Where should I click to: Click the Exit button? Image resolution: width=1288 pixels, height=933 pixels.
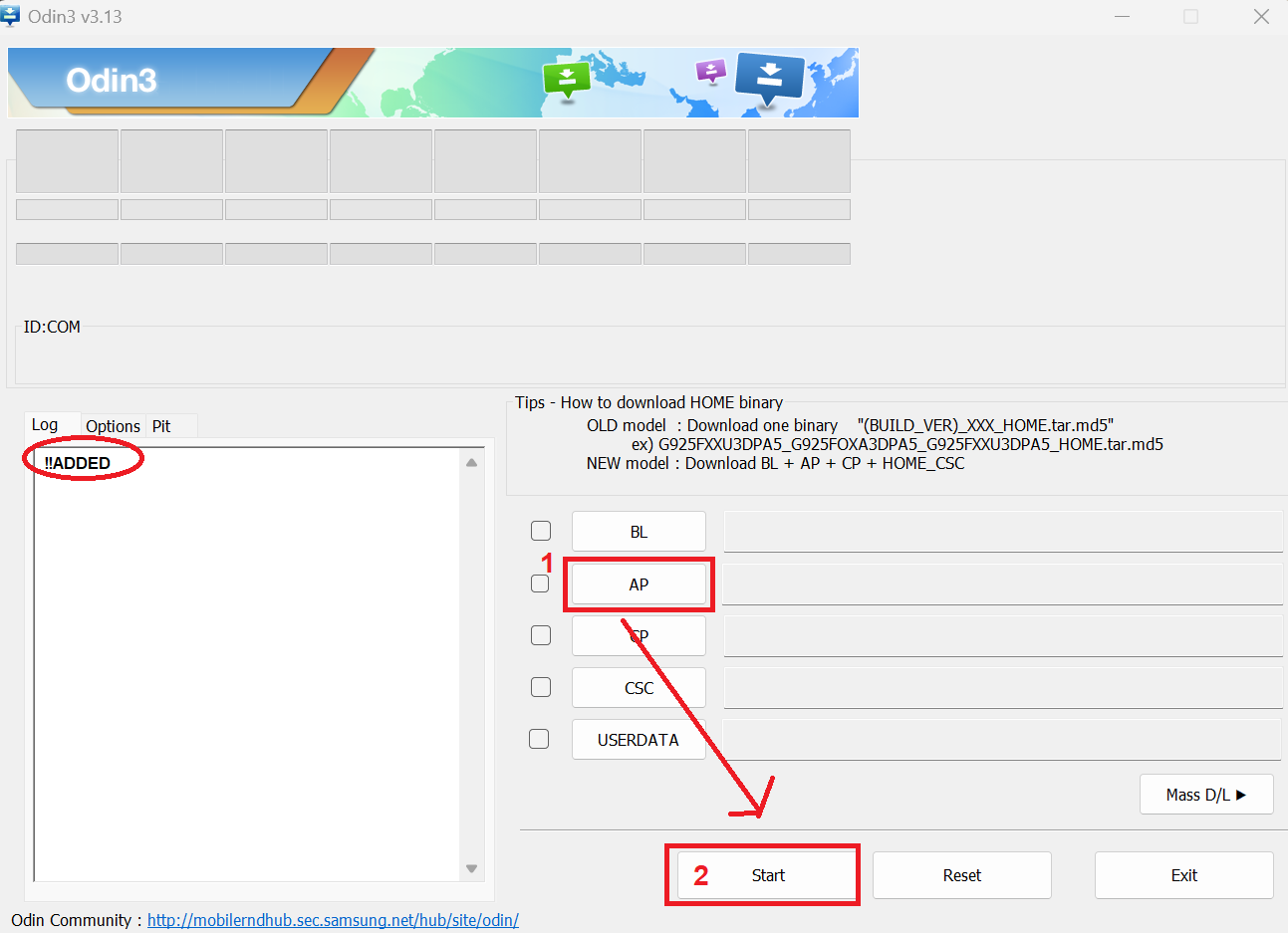point(1184,875)
